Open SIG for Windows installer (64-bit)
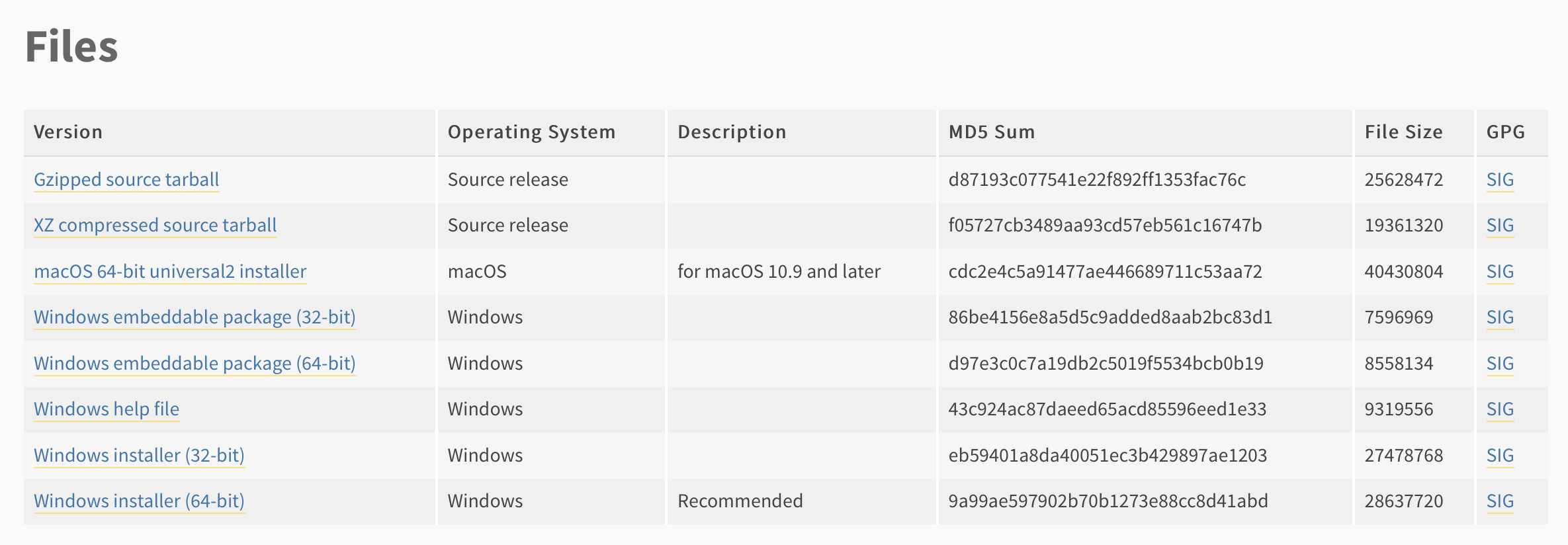Screen dimensions: 1568x545 pyautogui.click(x=1500, y=501)
